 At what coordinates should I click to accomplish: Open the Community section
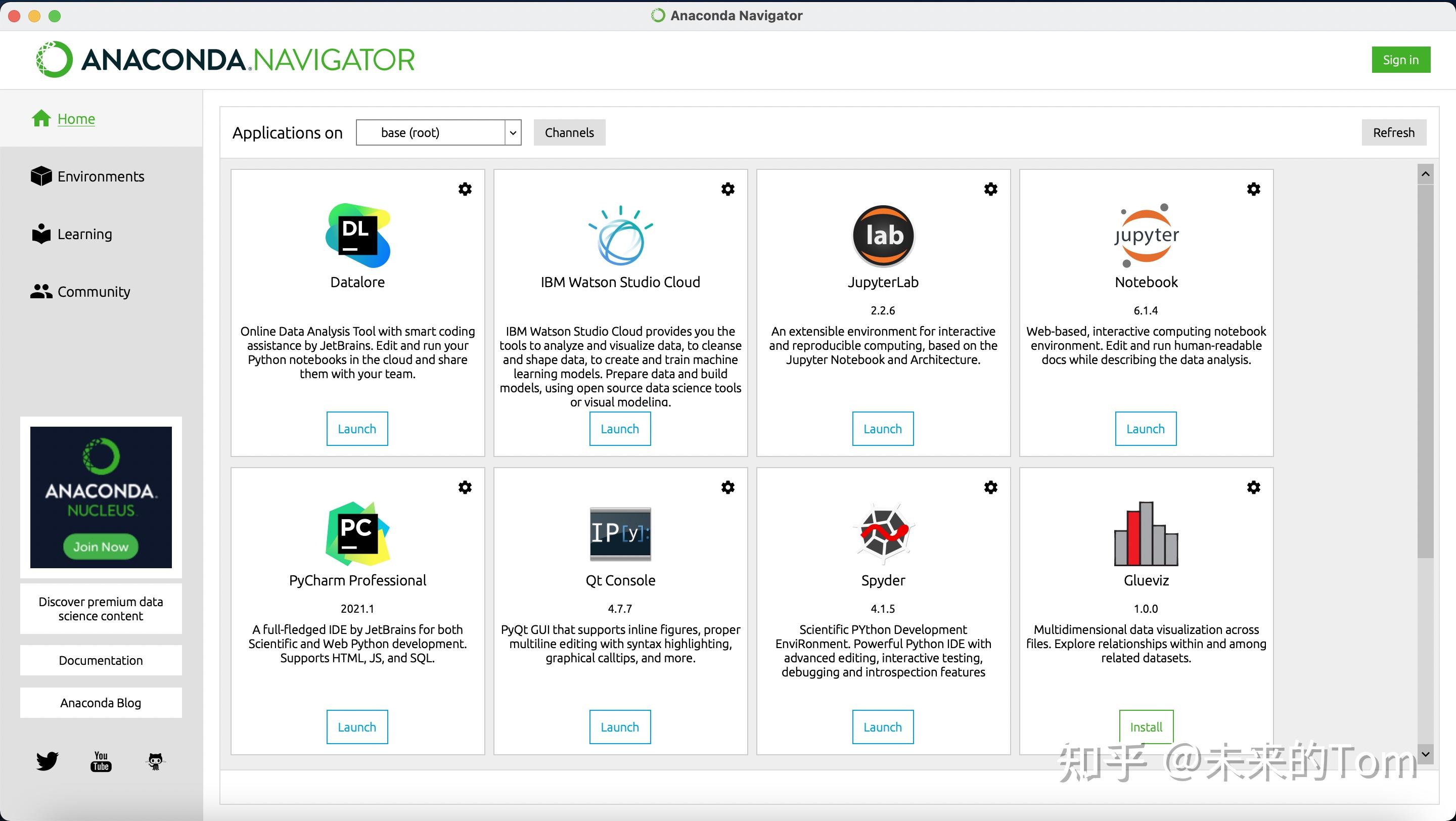click(x=93, y=292)
